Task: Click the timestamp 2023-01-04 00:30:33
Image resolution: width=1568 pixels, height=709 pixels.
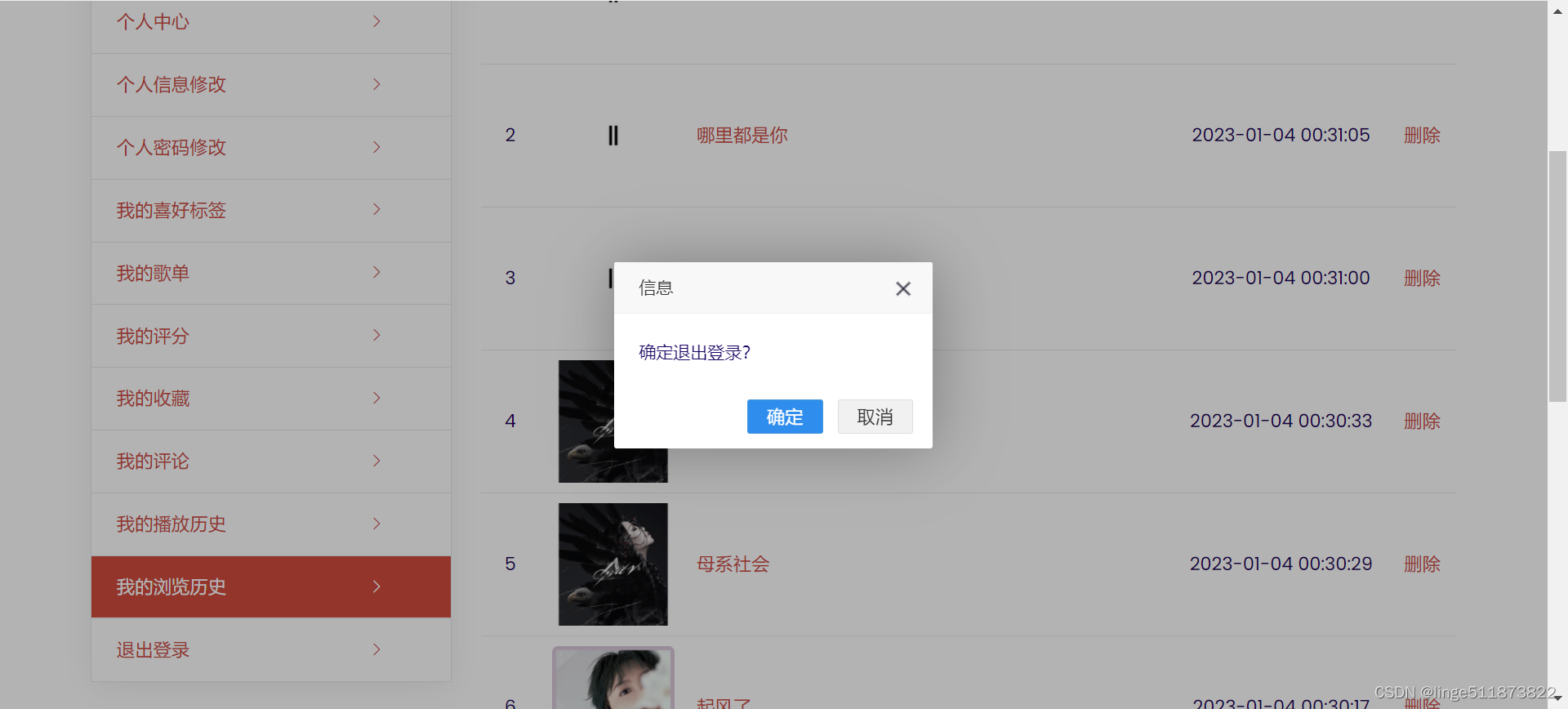Action: pos(1281,421)
